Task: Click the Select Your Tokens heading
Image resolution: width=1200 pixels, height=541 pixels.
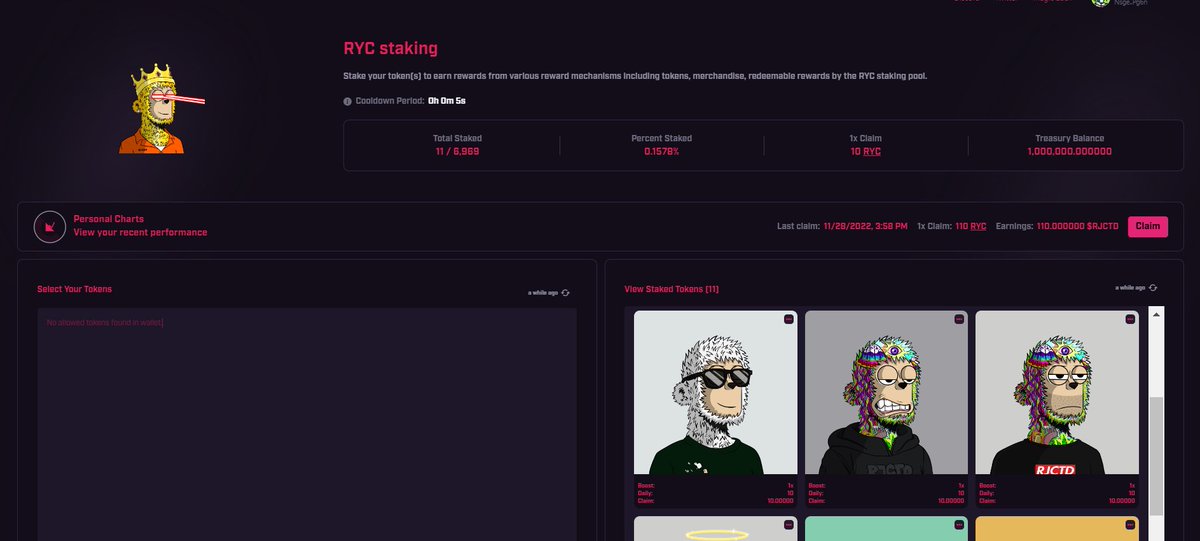Action: tap(75, 289)
